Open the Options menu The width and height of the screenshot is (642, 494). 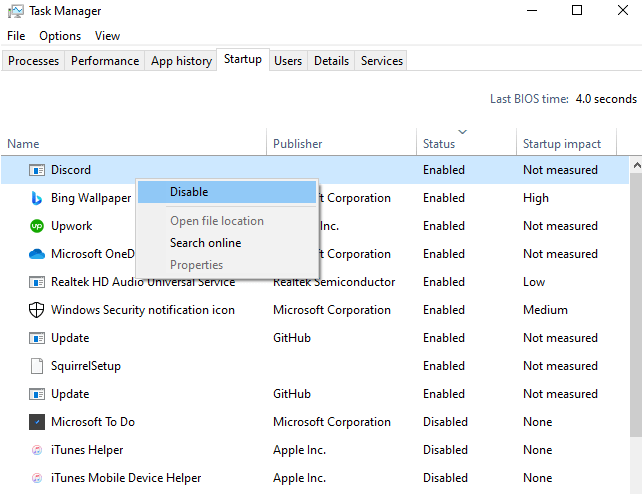[x=60, y=36]
